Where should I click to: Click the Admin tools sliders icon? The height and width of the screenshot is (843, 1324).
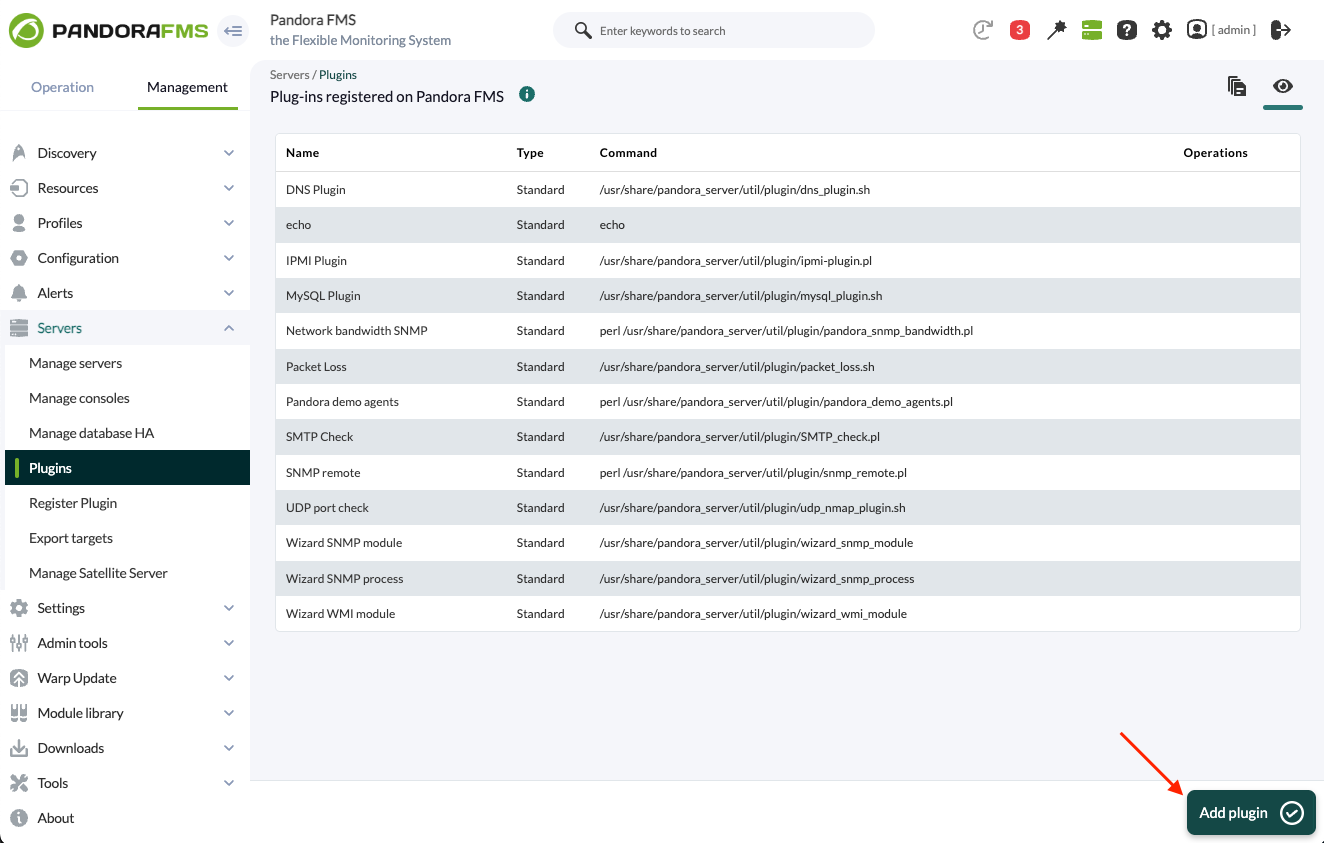coord(18,643)
